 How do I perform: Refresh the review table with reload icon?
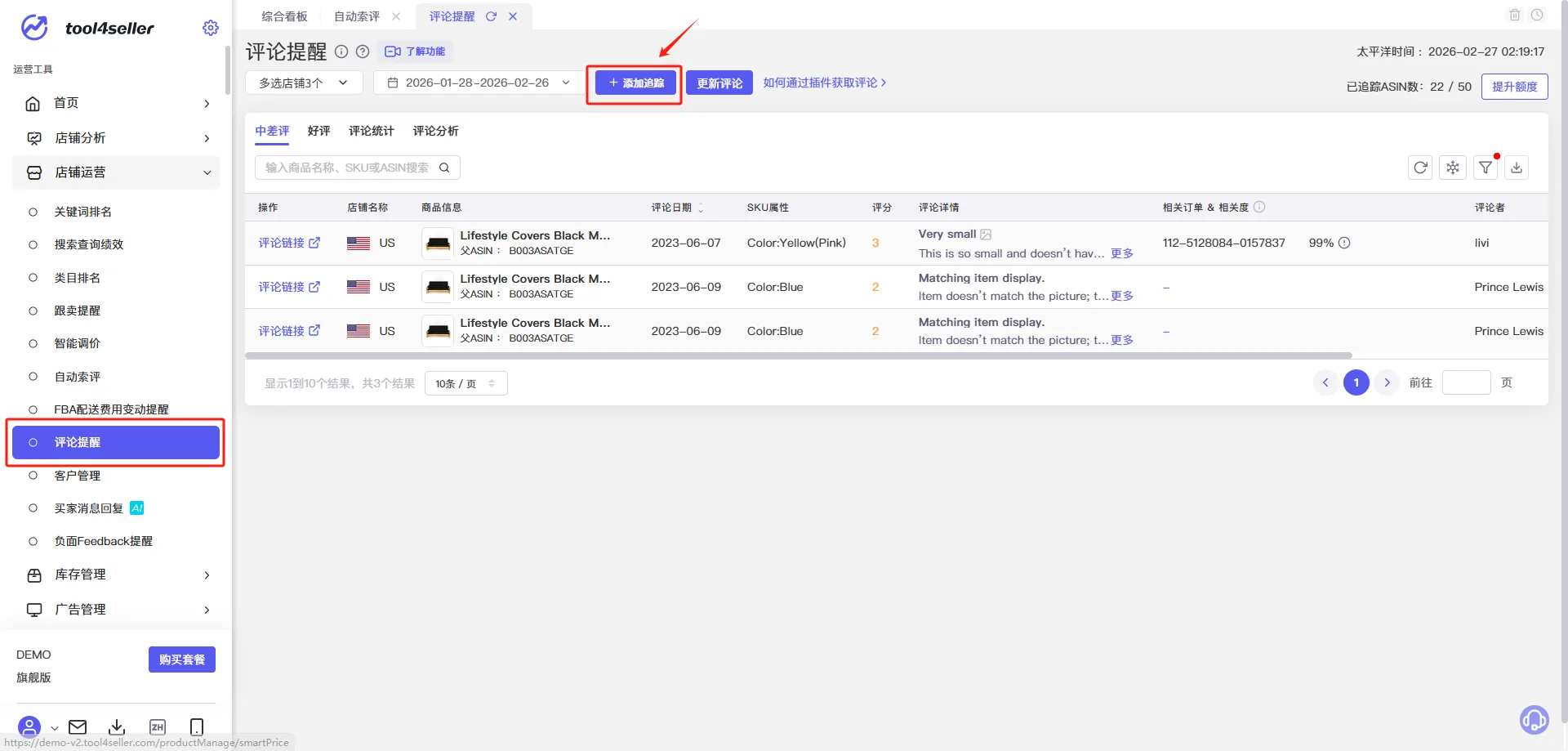point(1420,168)
